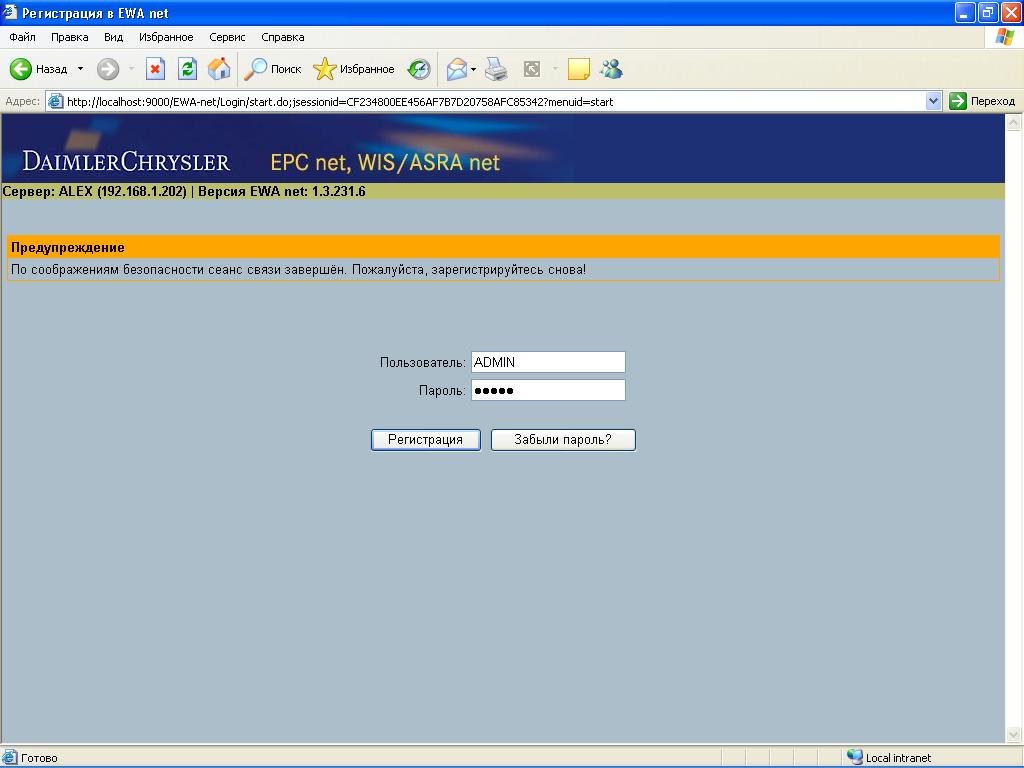The image size is (1024, 768).
Task: Click the yellow note Discuss icon
Action: pos(579,69)
